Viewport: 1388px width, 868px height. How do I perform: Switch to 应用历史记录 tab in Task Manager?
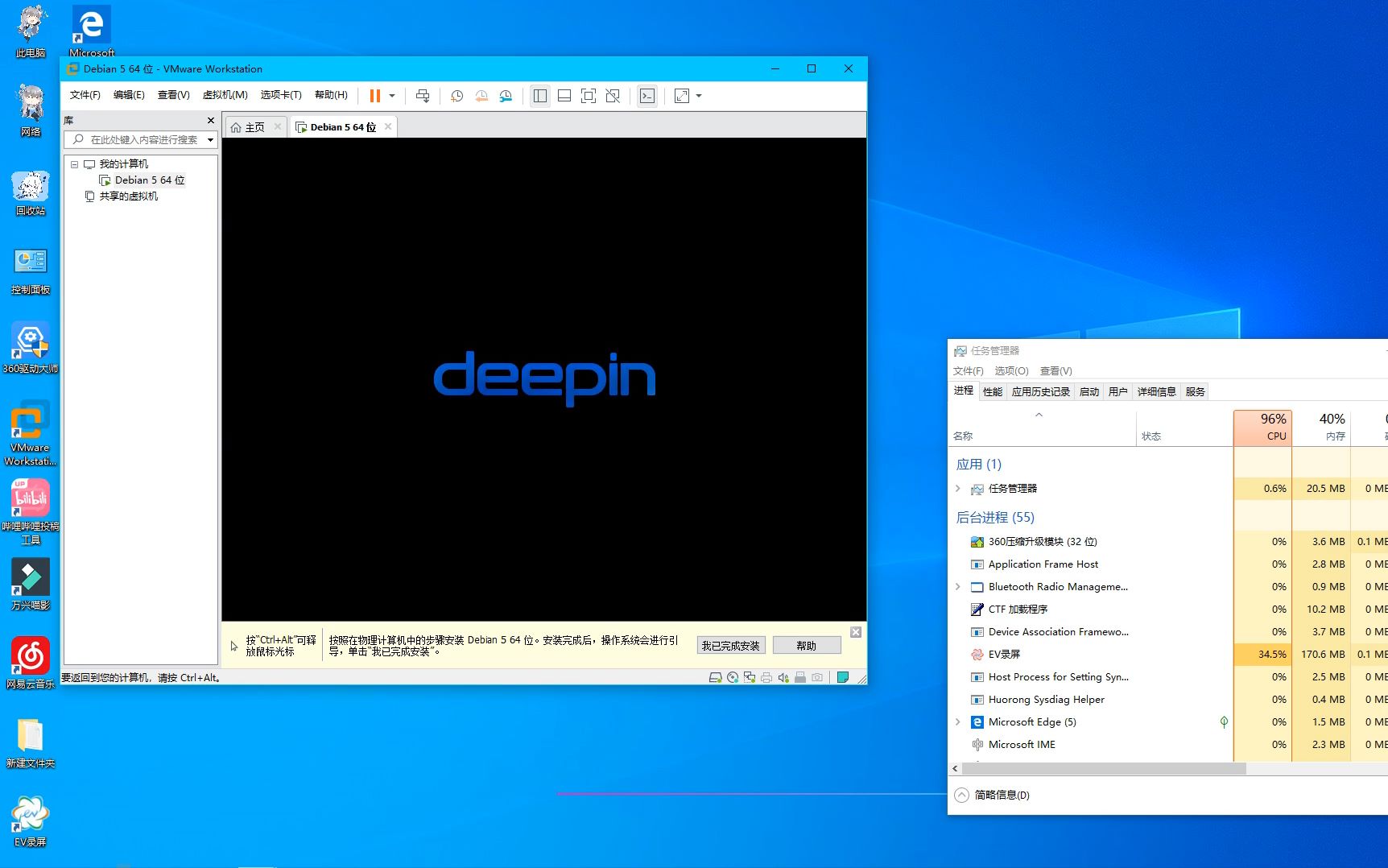coord(1041,392)
